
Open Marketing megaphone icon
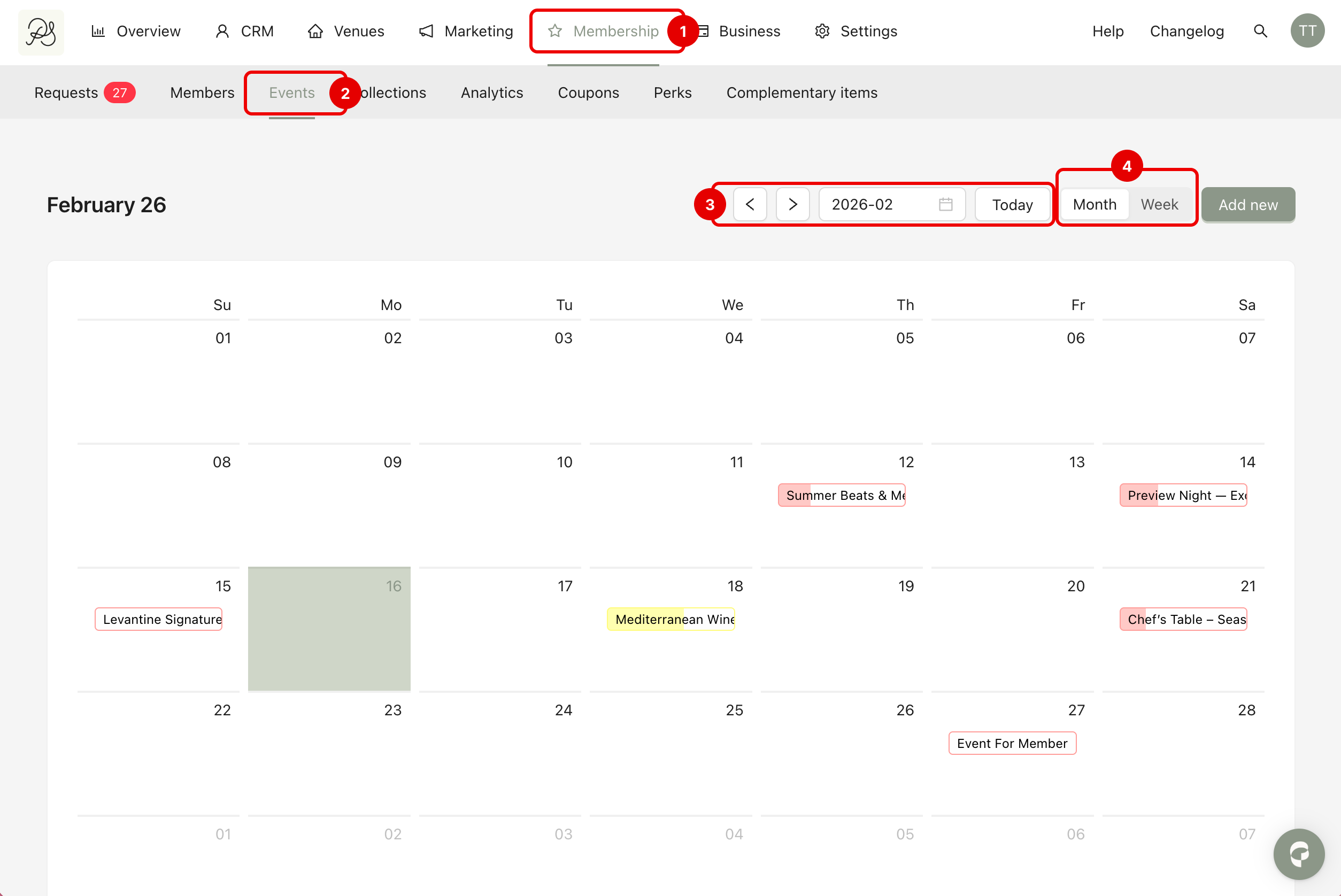[426, 32]
